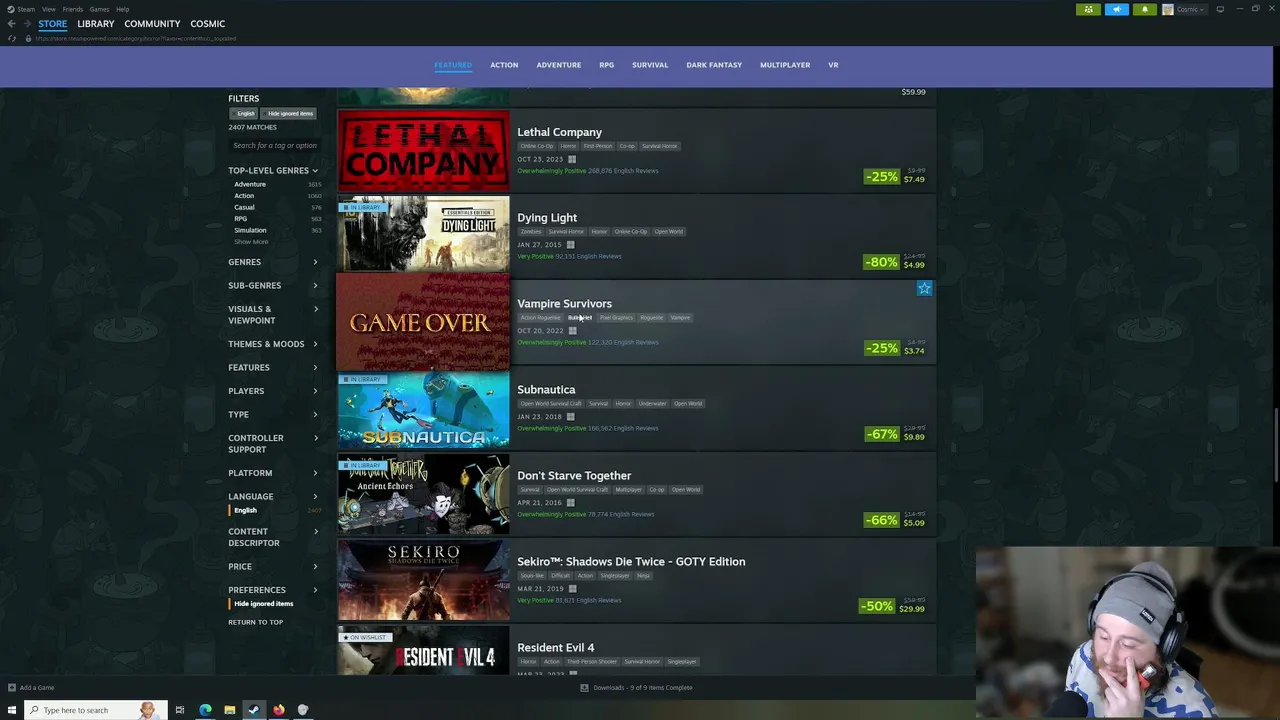The height and width of the screenshot is (720, 1280).
Task: Open File Explorer from the taskbar
Action: [x=229, y=710]
